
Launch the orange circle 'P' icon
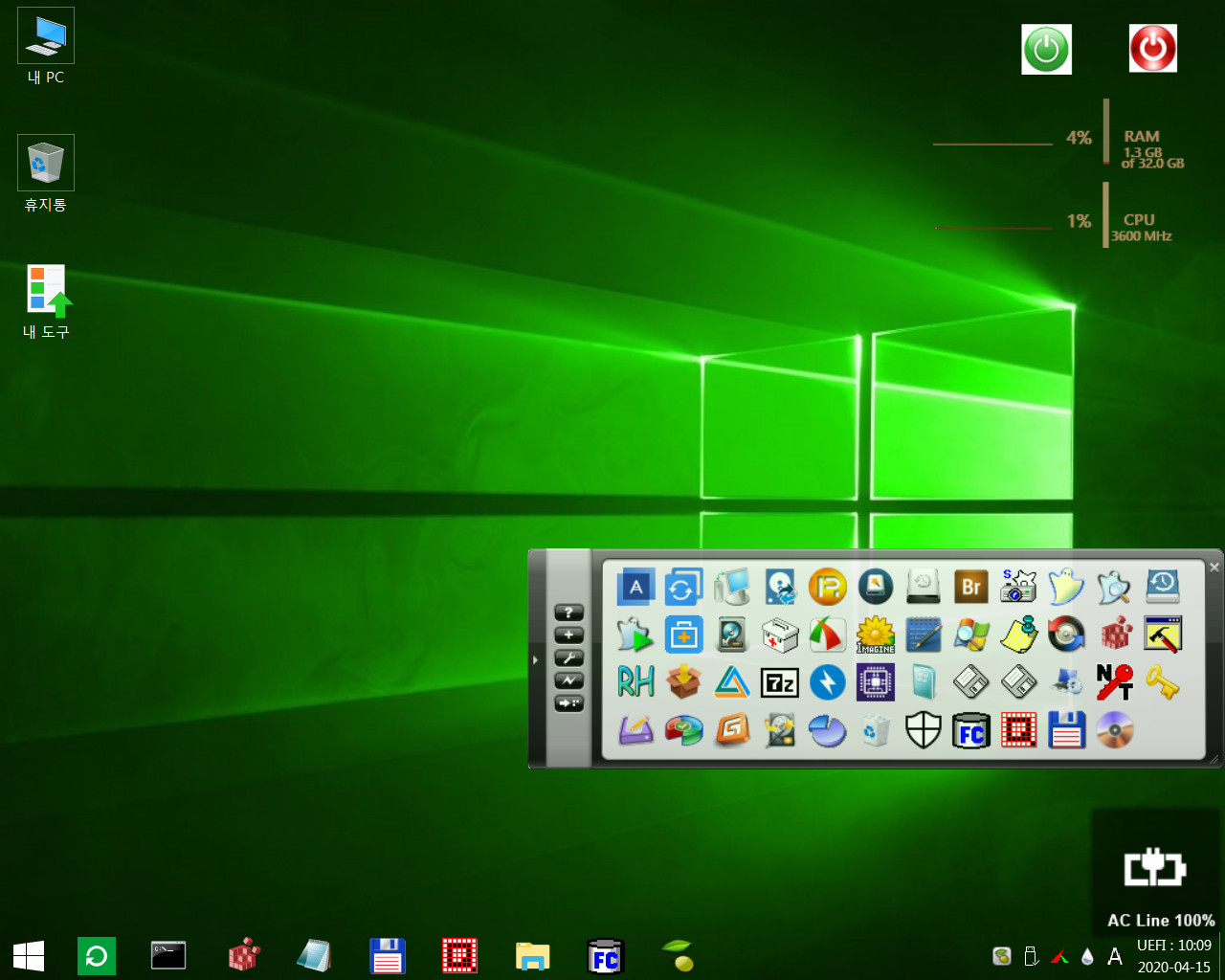(x=827, y=587)
